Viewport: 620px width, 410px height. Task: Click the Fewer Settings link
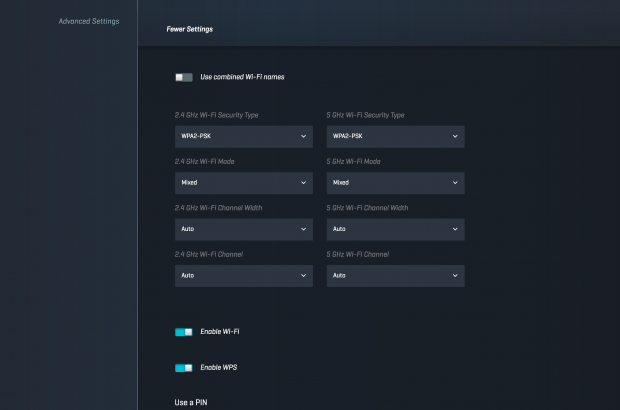189,29
